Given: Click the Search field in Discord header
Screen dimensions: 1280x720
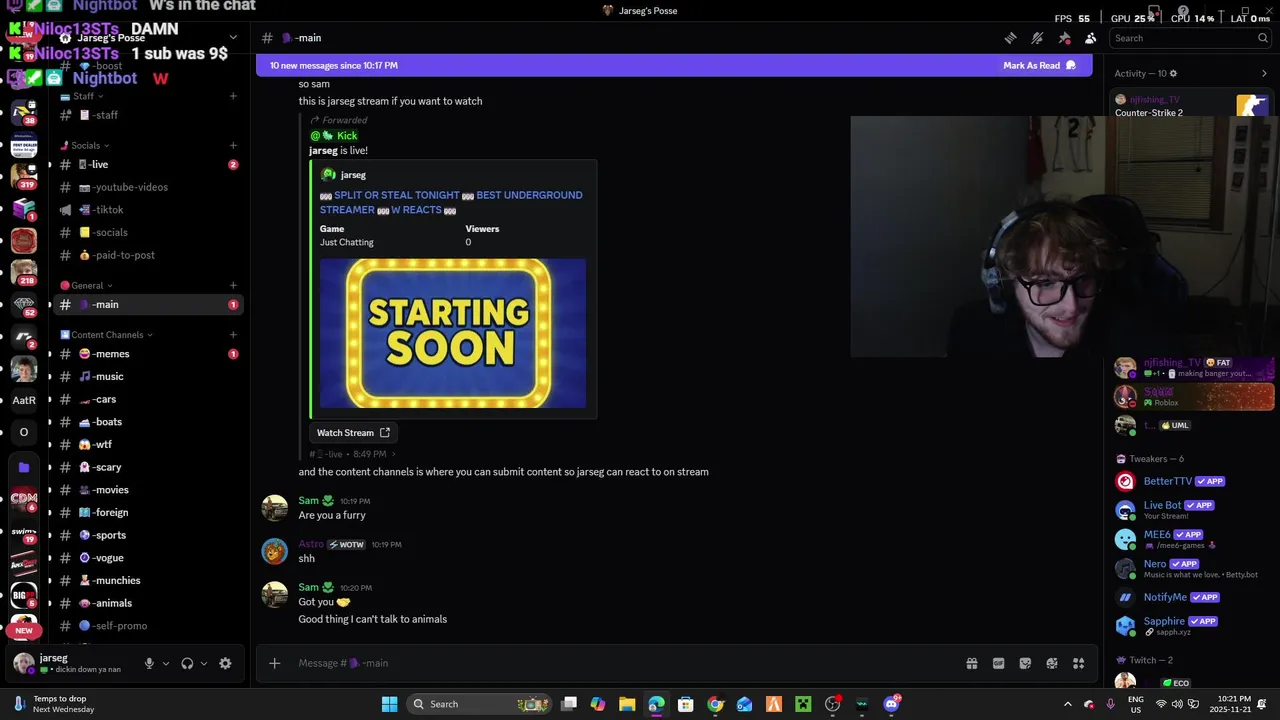Looking at the screenshot, I should point(1190,38).
